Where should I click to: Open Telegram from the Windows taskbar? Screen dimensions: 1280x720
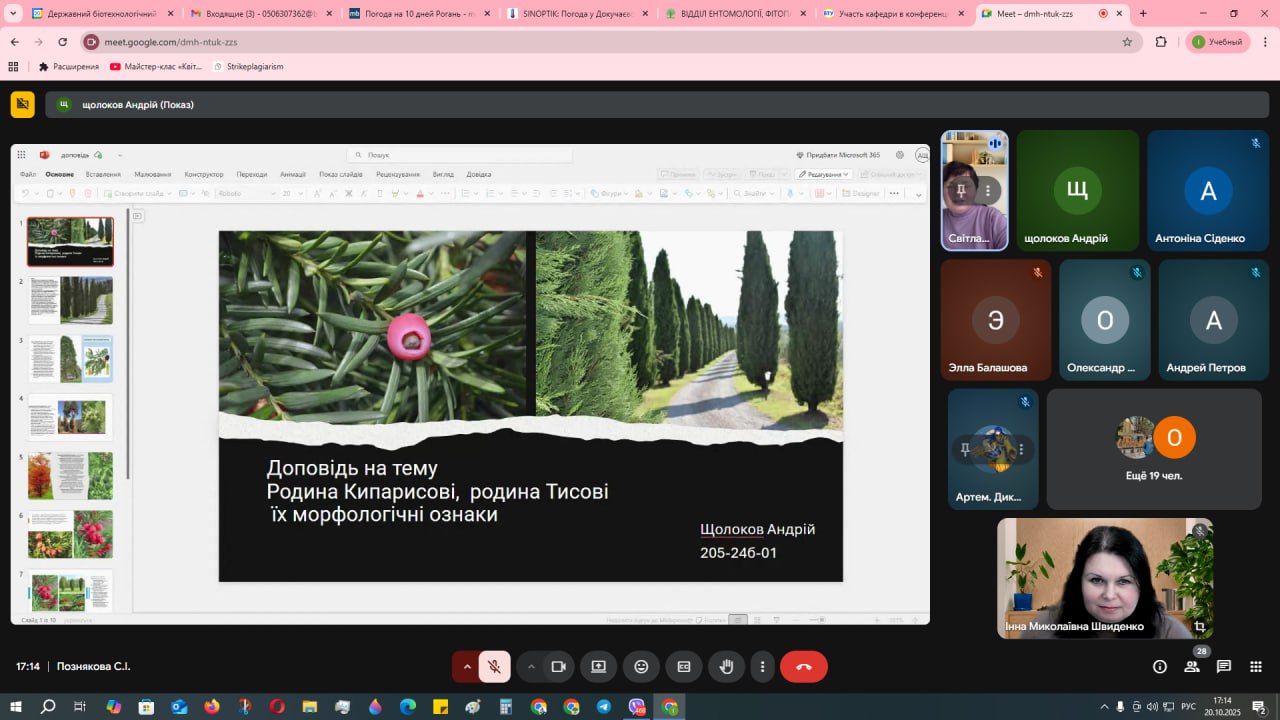(604, 707)
